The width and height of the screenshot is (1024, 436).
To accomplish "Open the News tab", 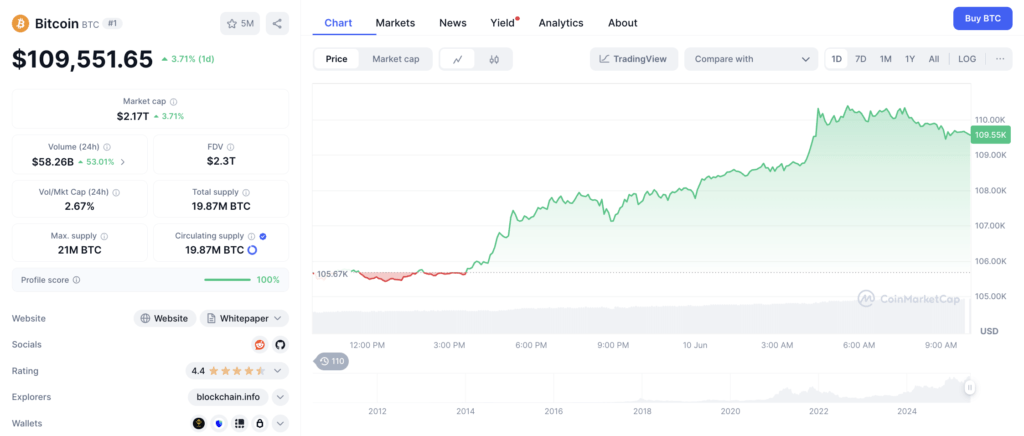I will click(x=453, y=23).
